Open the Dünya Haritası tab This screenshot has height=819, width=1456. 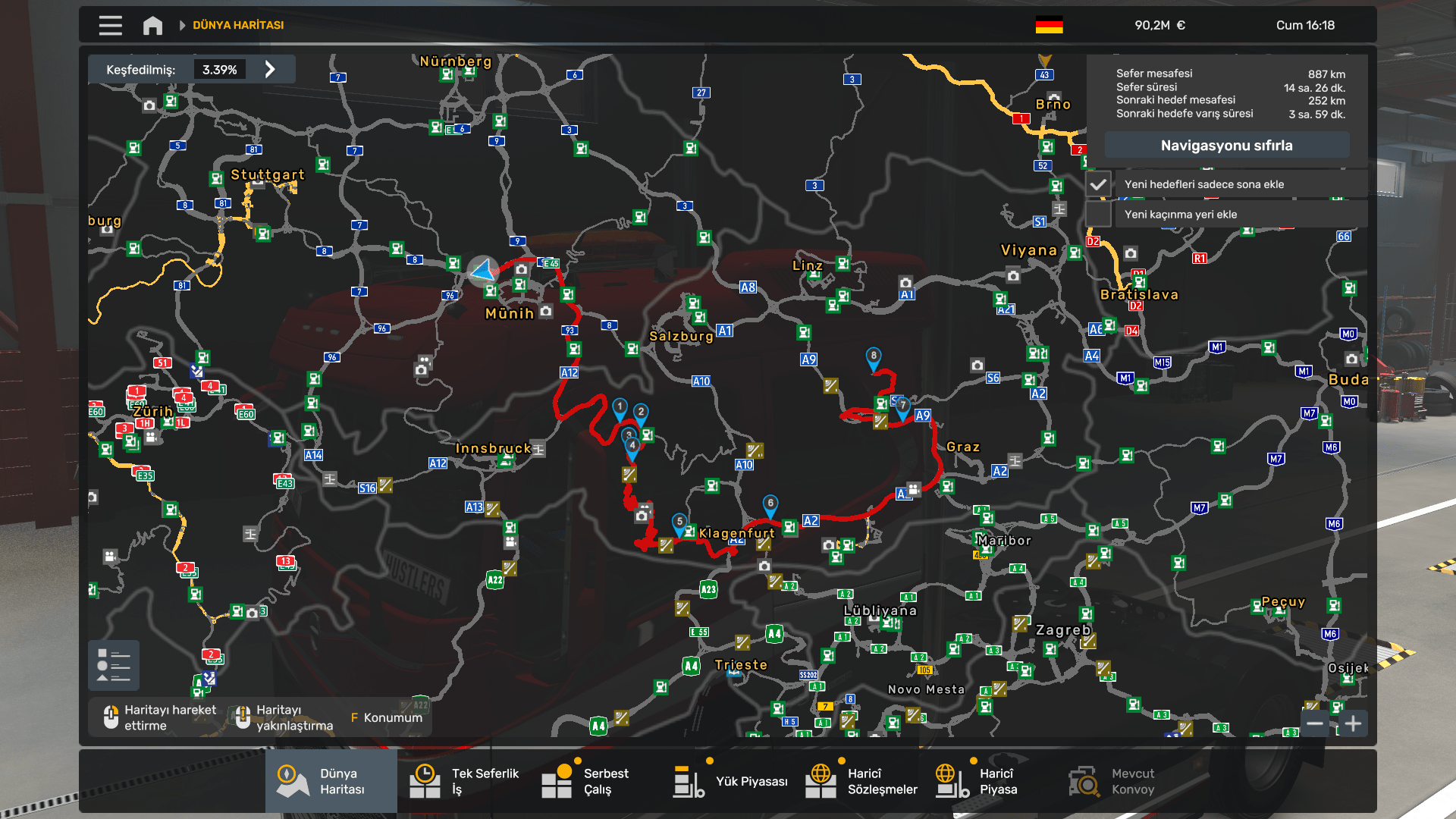[331, 781]
